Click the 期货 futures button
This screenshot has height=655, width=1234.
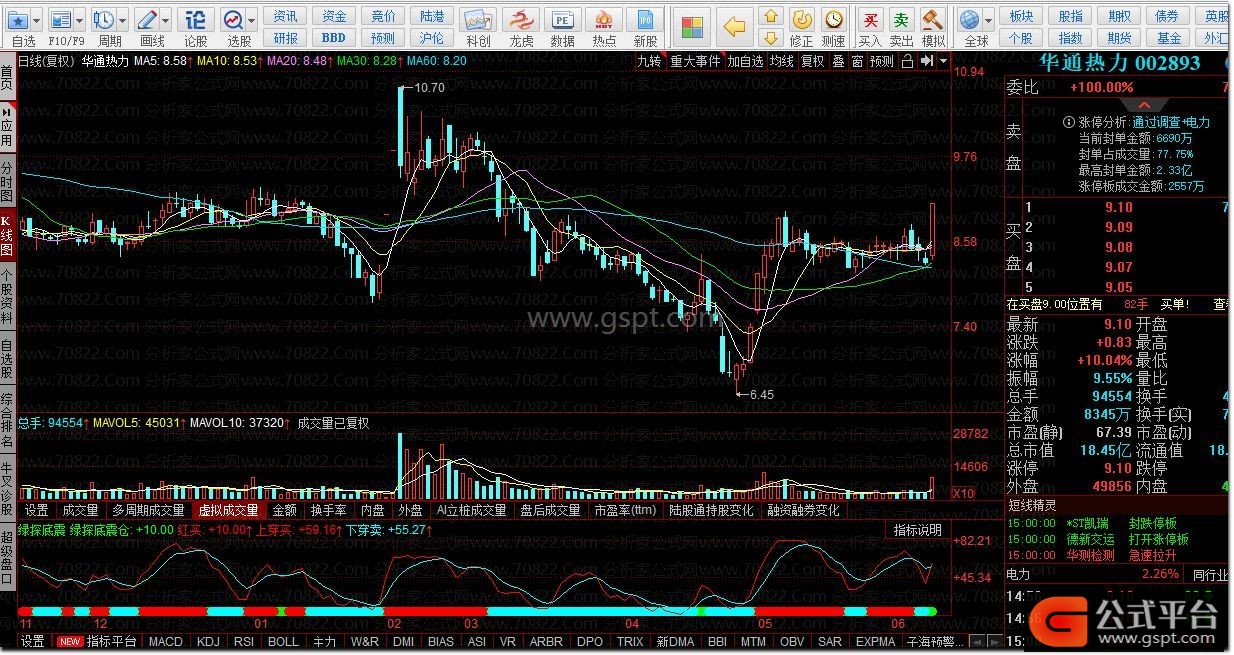click(x=1120, y=38)
